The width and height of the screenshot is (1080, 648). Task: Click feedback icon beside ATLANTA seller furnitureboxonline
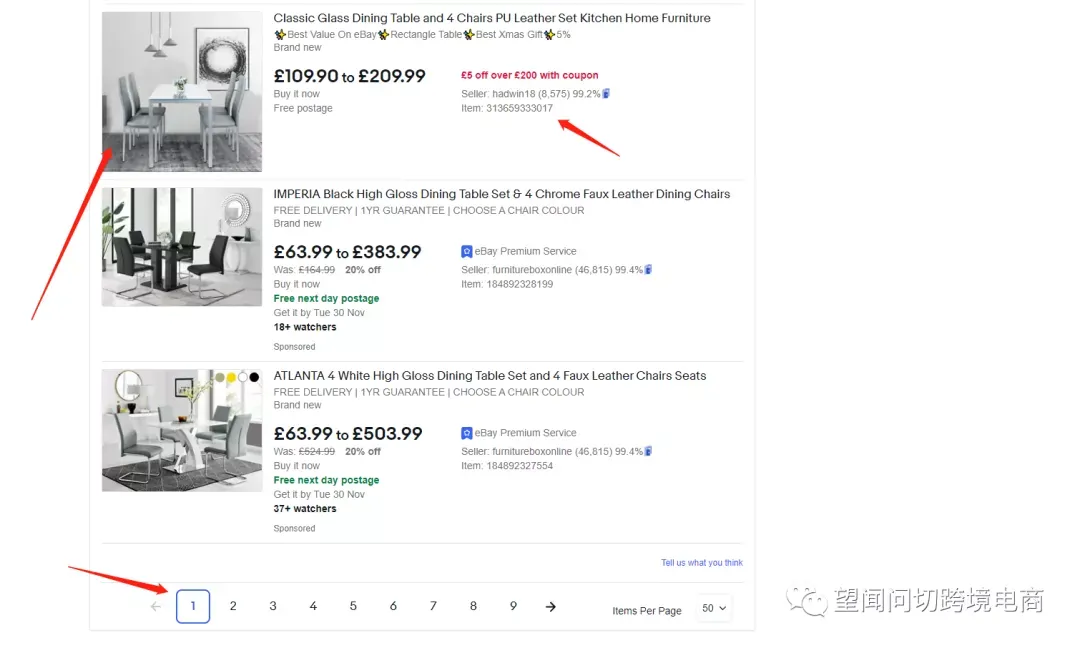[648, 451]
